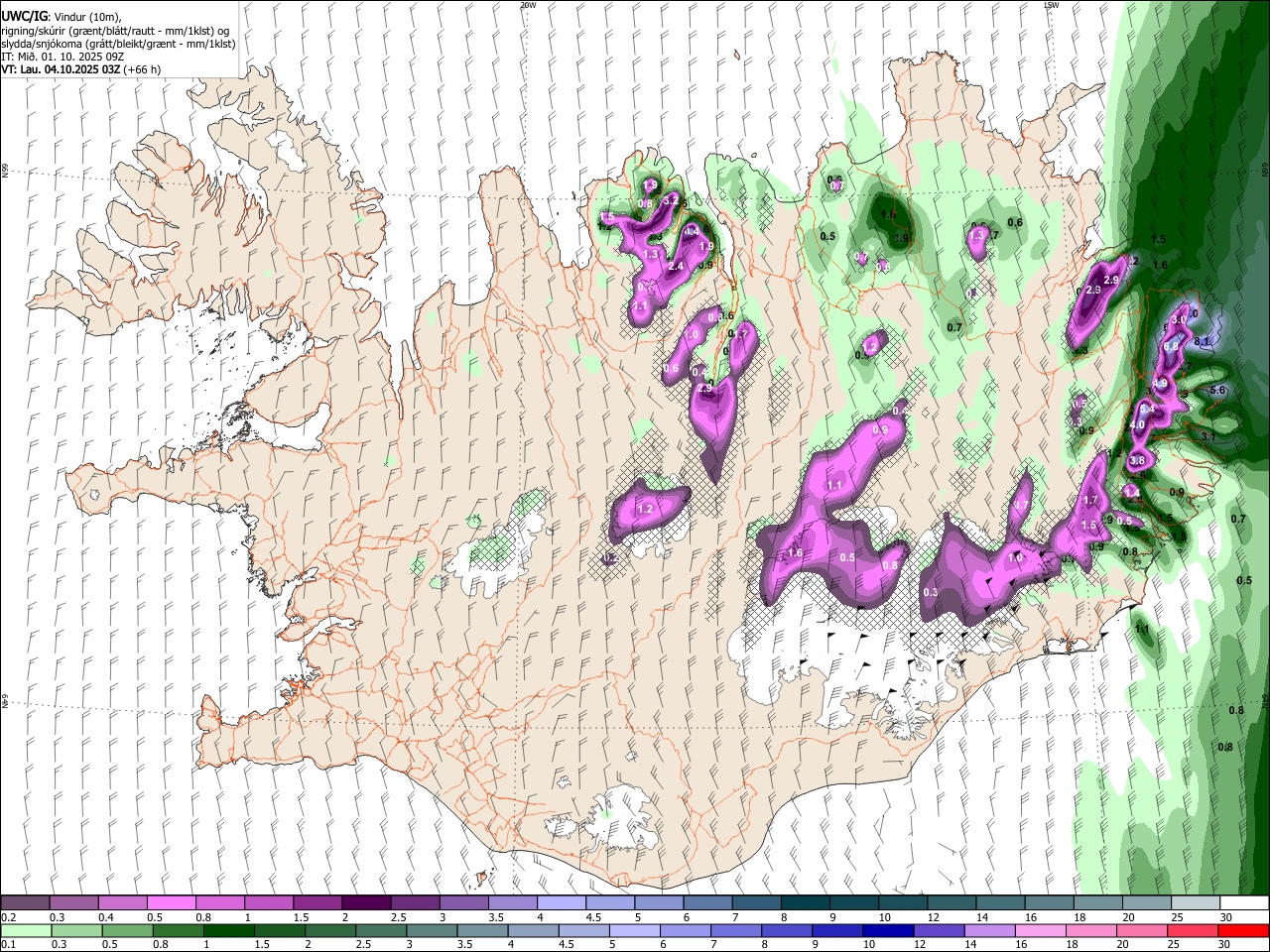Click the light periwinkle 4 swatch in upper scale
The height and width of the screenshot is (952, 1270).
561,903
